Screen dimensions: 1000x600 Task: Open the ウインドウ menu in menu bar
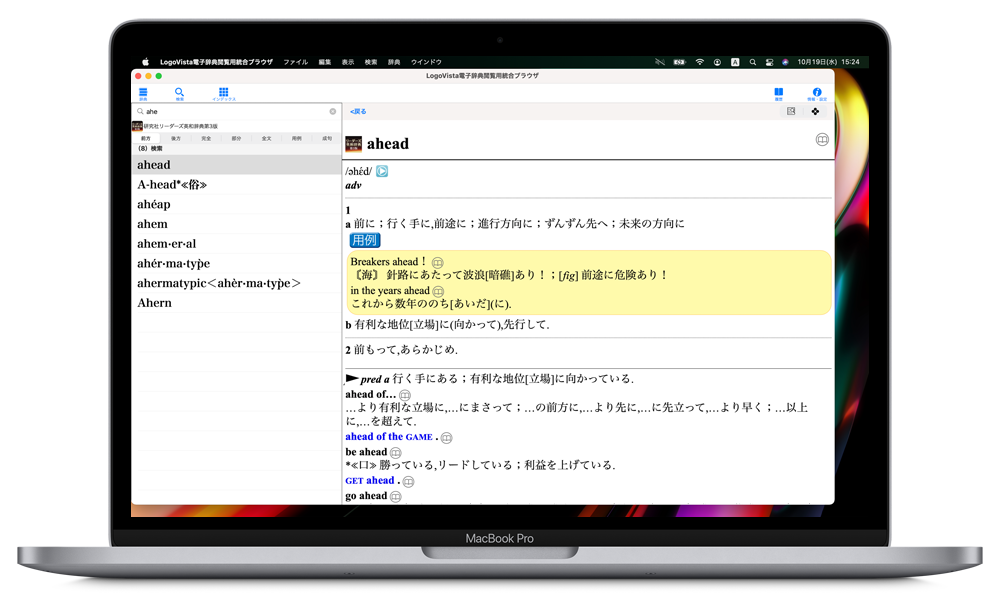pyautogui.click(x=426, y=62)
